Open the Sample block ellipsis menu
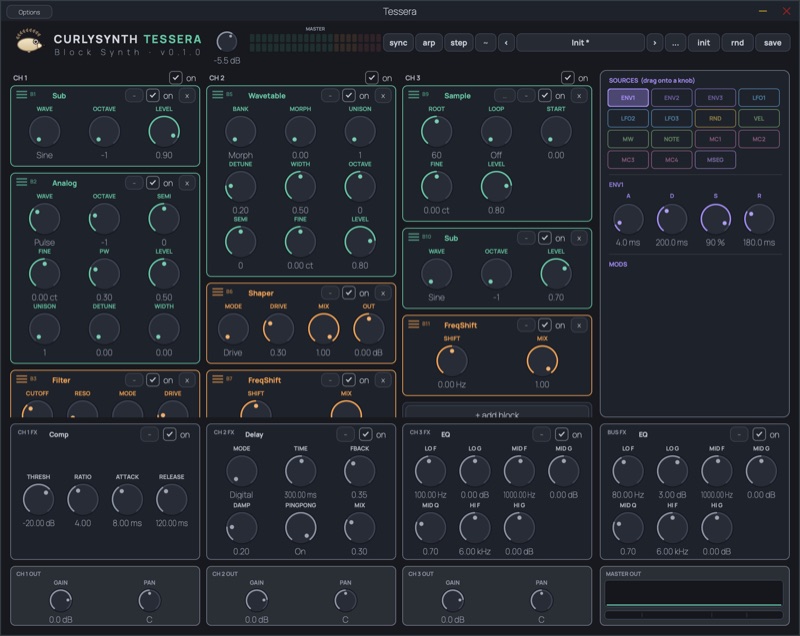 (x=505, y=95)
